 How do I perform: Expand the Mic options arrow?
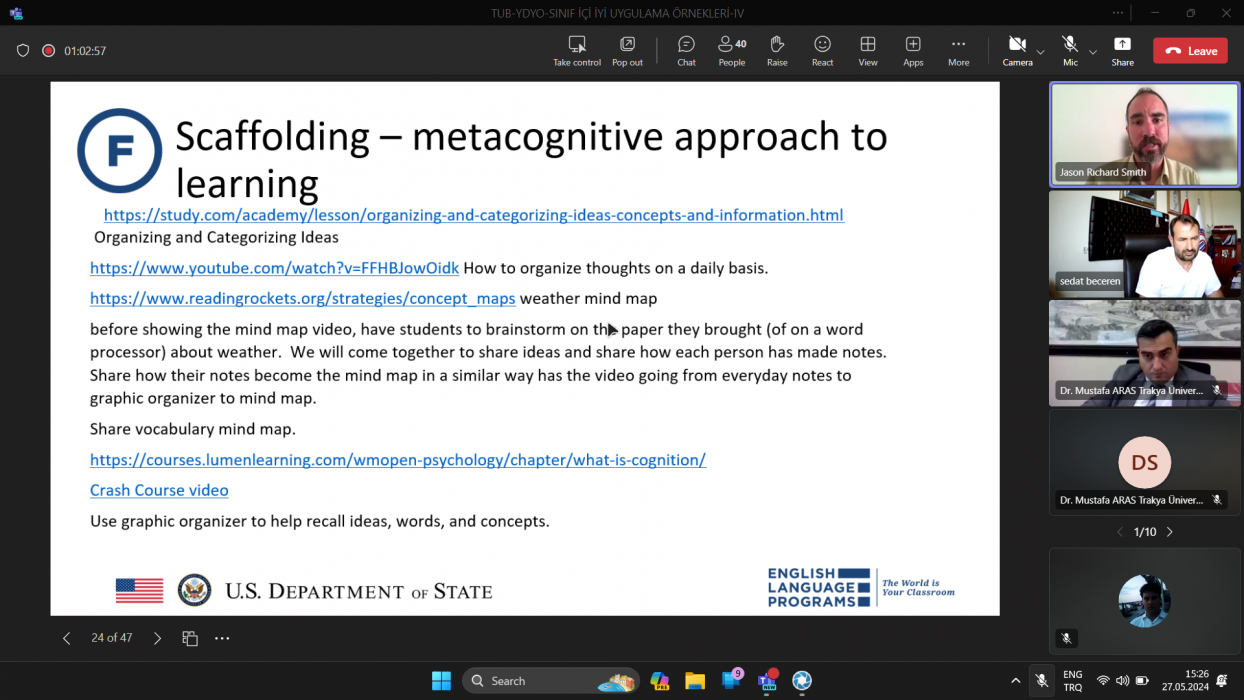point(1093,51)
